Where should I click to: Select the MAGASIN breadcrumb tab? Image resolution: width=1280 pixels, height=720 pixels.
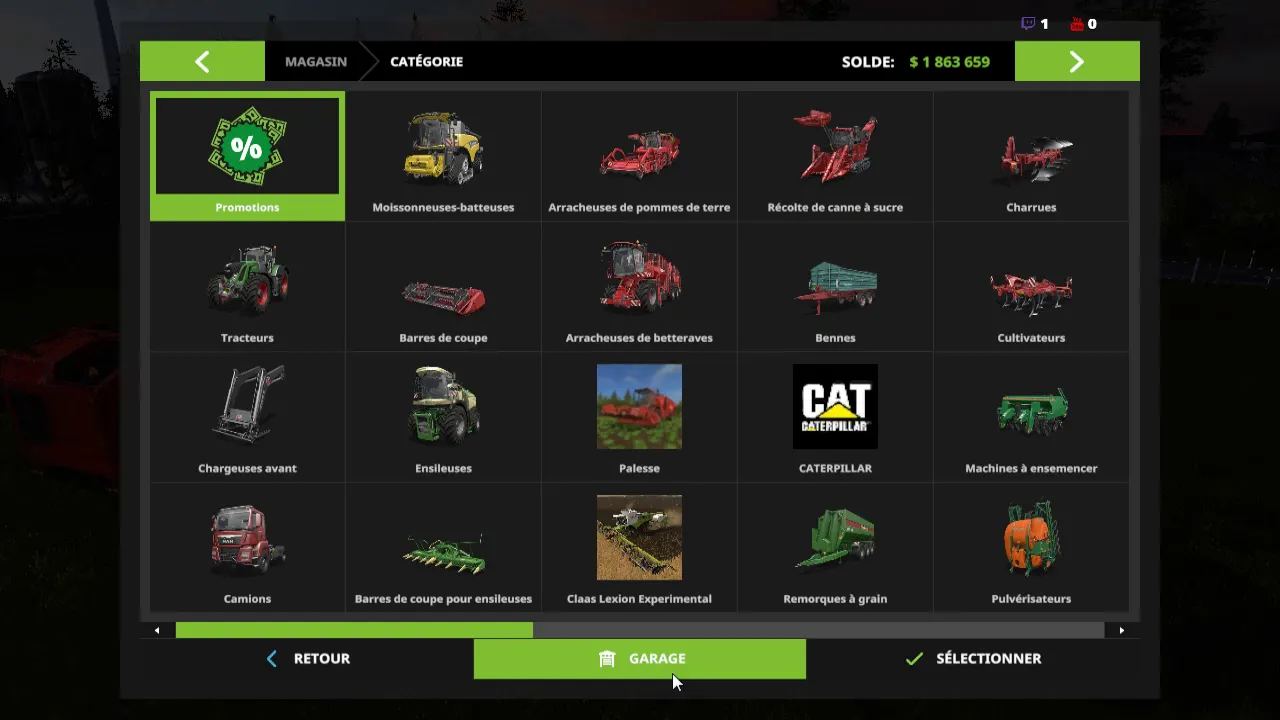point(316,61)
